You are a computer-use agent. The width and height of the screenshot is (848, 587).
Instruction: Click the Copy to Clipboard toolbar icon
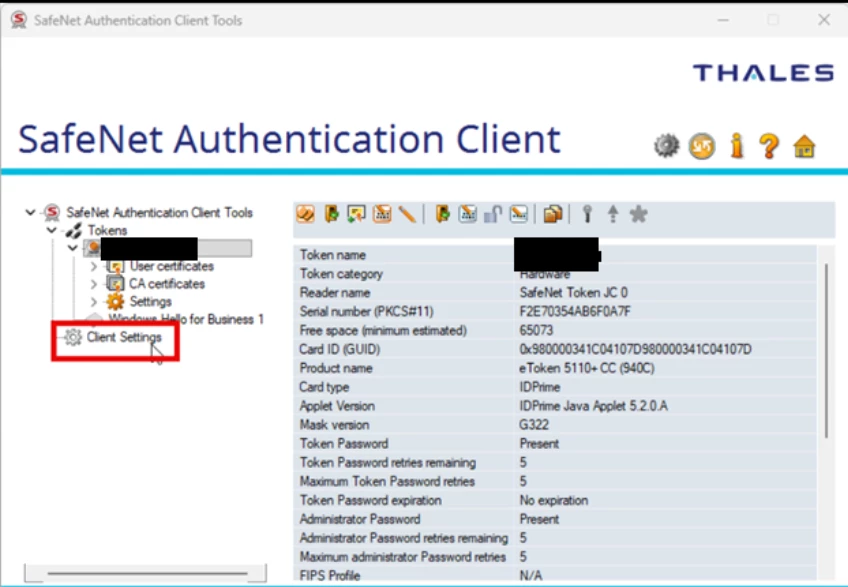553,214
